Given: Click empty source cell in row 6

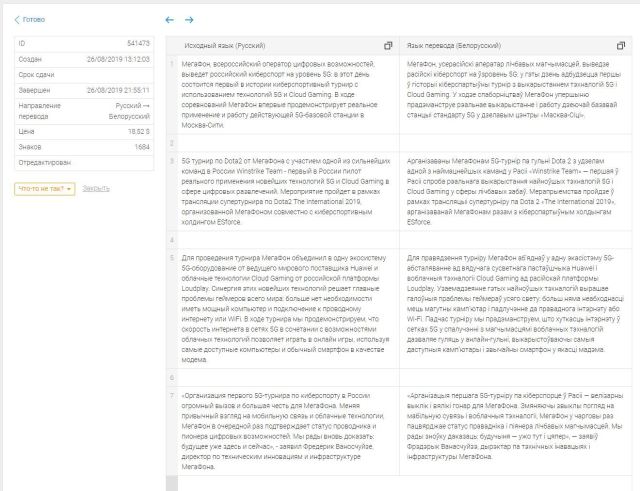Looking at the screenshot, I should pyautogui.click(x=288, y=378).
